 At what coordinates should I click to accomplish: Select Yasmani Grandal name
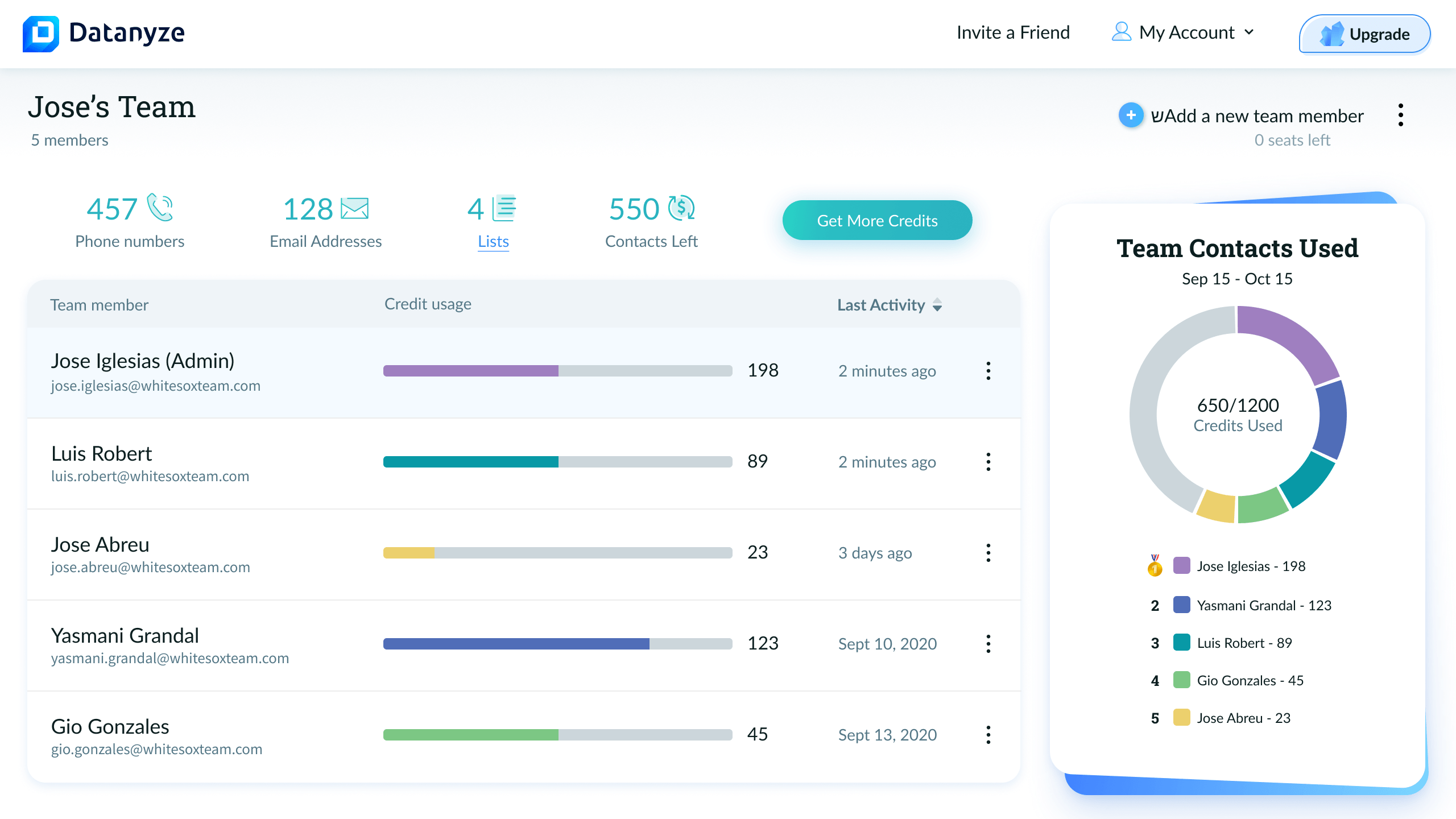tap(125, 635)
